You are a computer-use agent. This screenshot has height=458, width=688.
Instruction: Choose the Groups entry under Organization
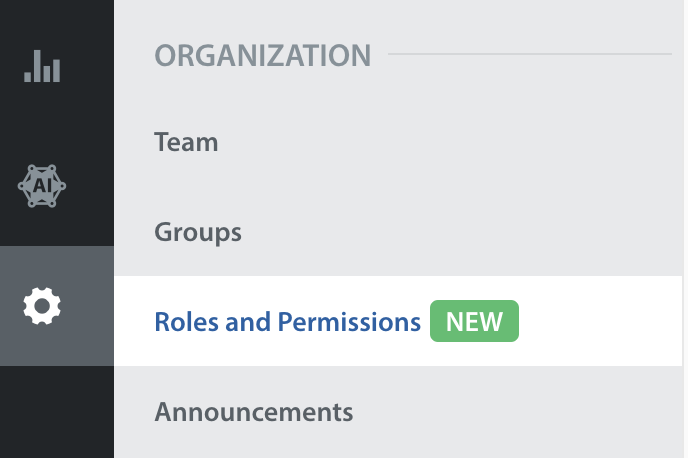198,232
